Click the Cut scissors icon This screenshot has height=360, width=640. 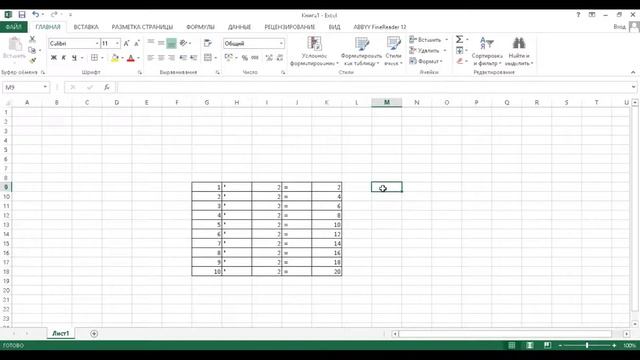pos(32,39)
